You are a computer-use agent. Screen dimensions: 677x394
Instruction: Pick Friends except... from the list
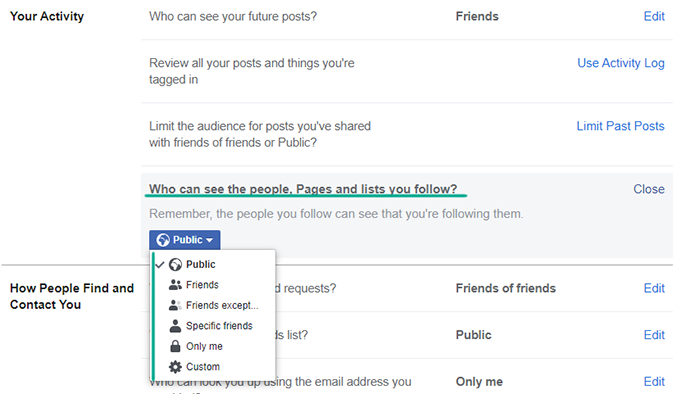222,305
